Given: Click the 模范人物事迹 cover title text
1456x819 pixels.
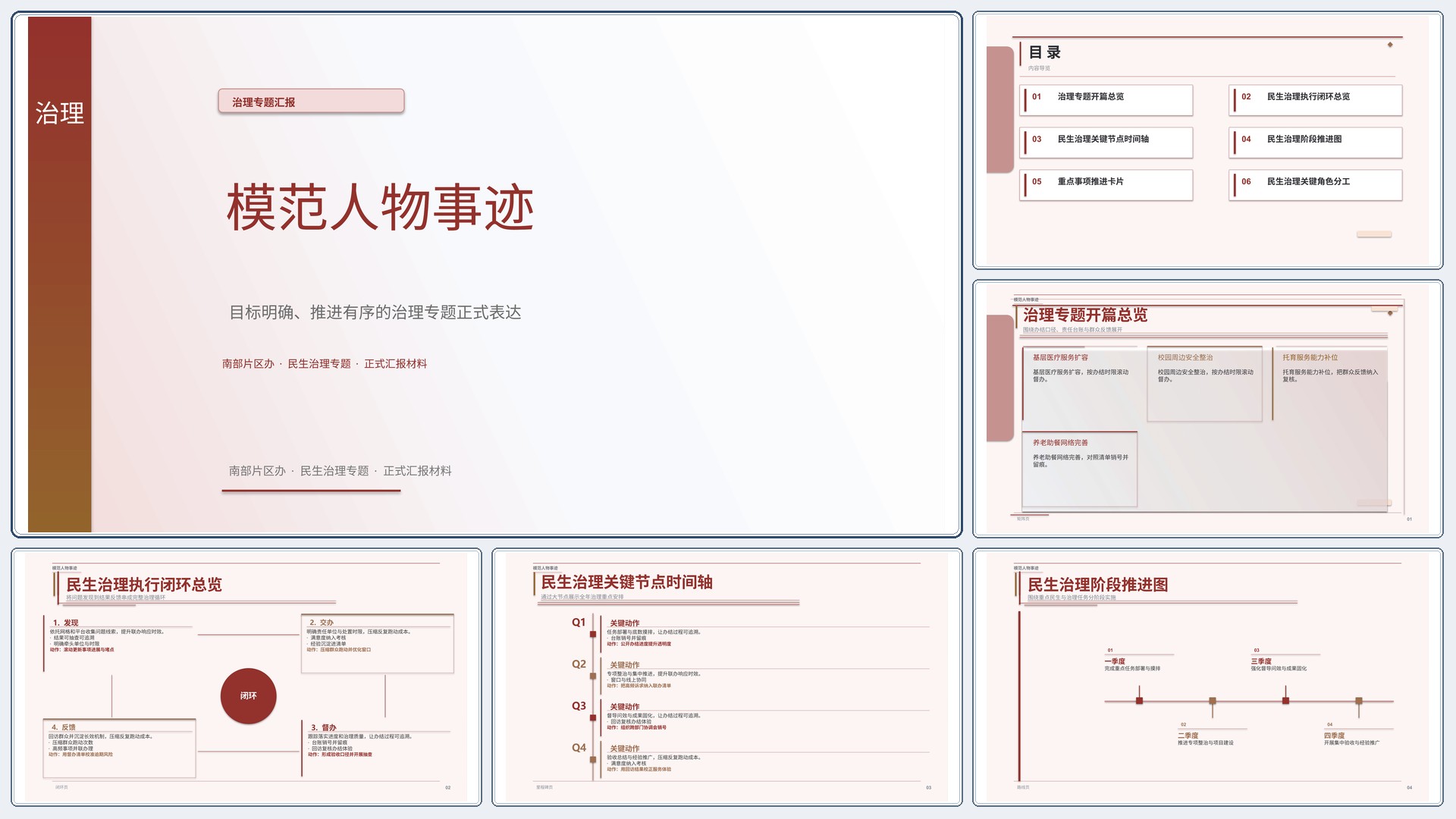Looking at the screenshot, I should [x=380, y=207].
